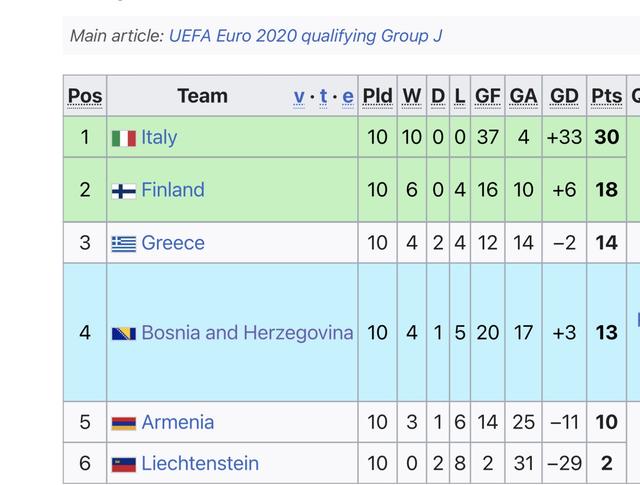The height and width of the screenshot is (485, 640).
Task: Click the Pos column header
Action: [x=85, y=96]
